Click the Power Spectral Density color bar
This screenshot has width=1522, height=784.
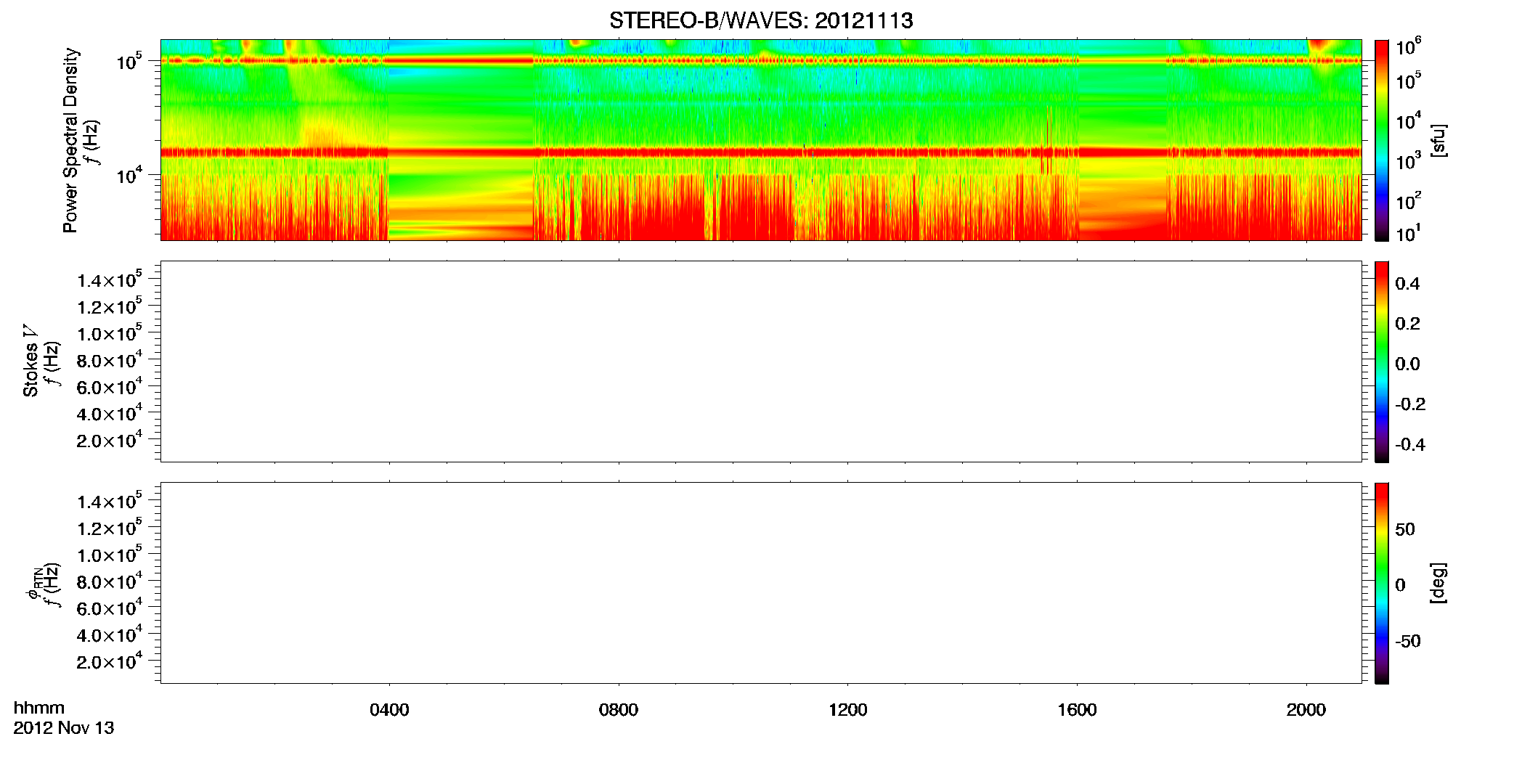1382,140
